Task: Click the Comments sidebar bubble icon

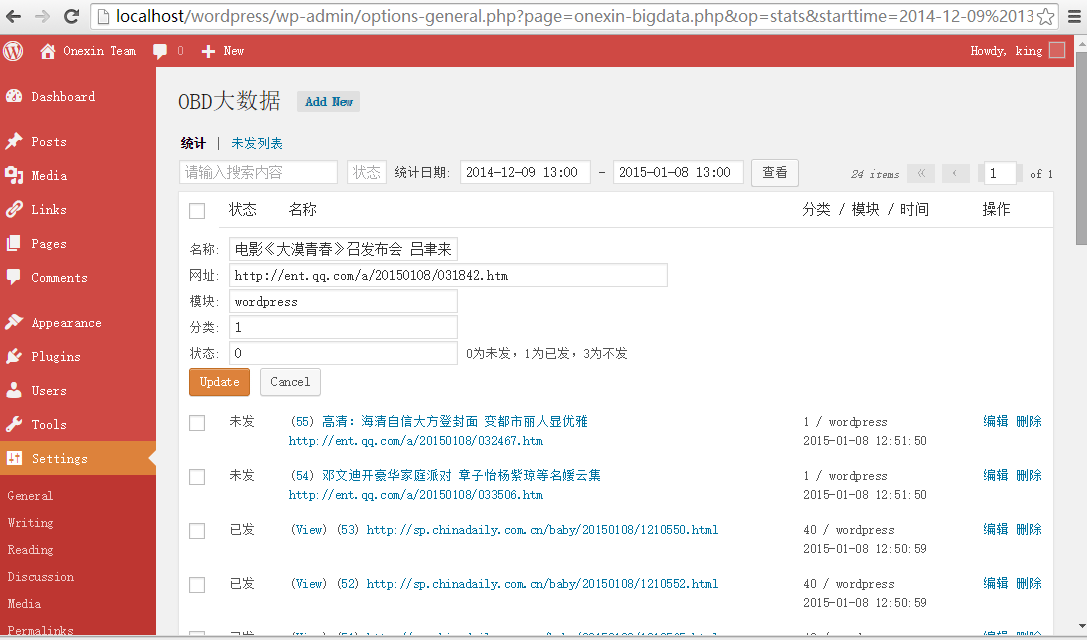Action: pyautogui.click(x=14, y=277)
